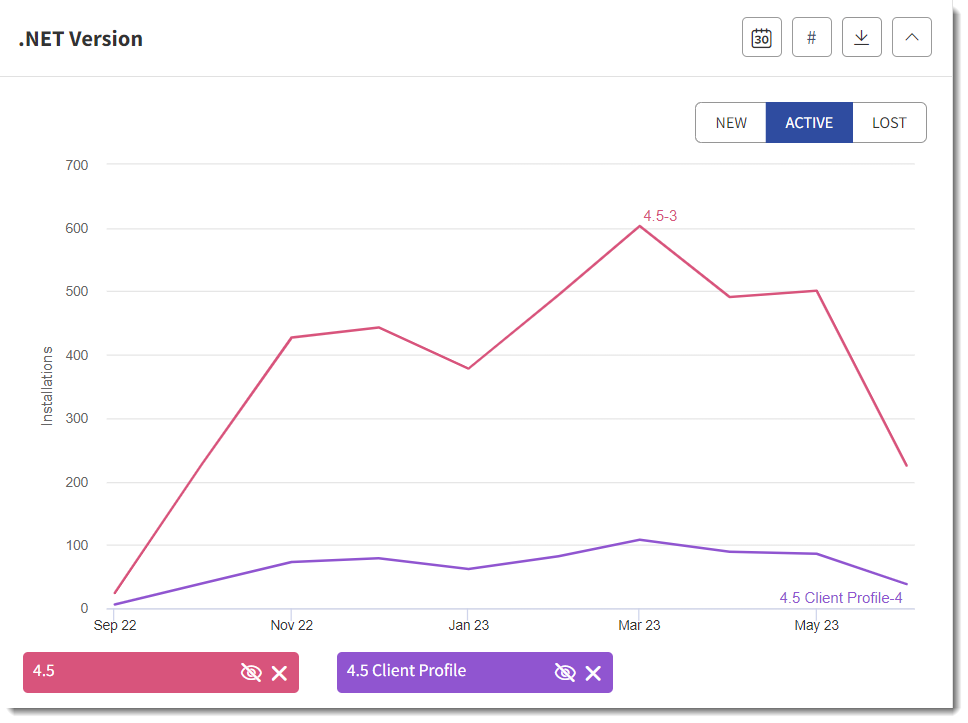Open the calendar date range picker
968x723 pixels.
click(761, 38)
